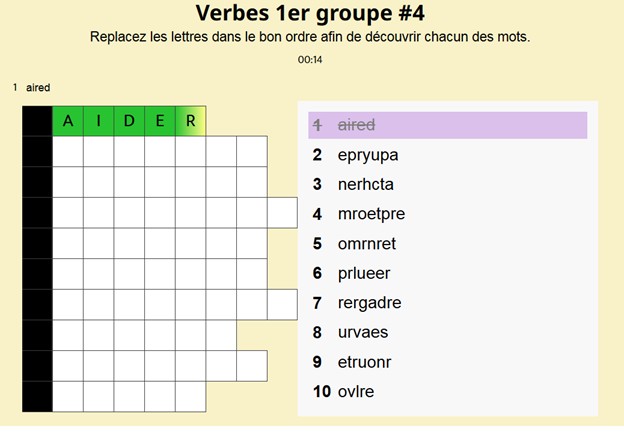
Task: Click first empty cell of row four
Action: [x=67, y=213]
